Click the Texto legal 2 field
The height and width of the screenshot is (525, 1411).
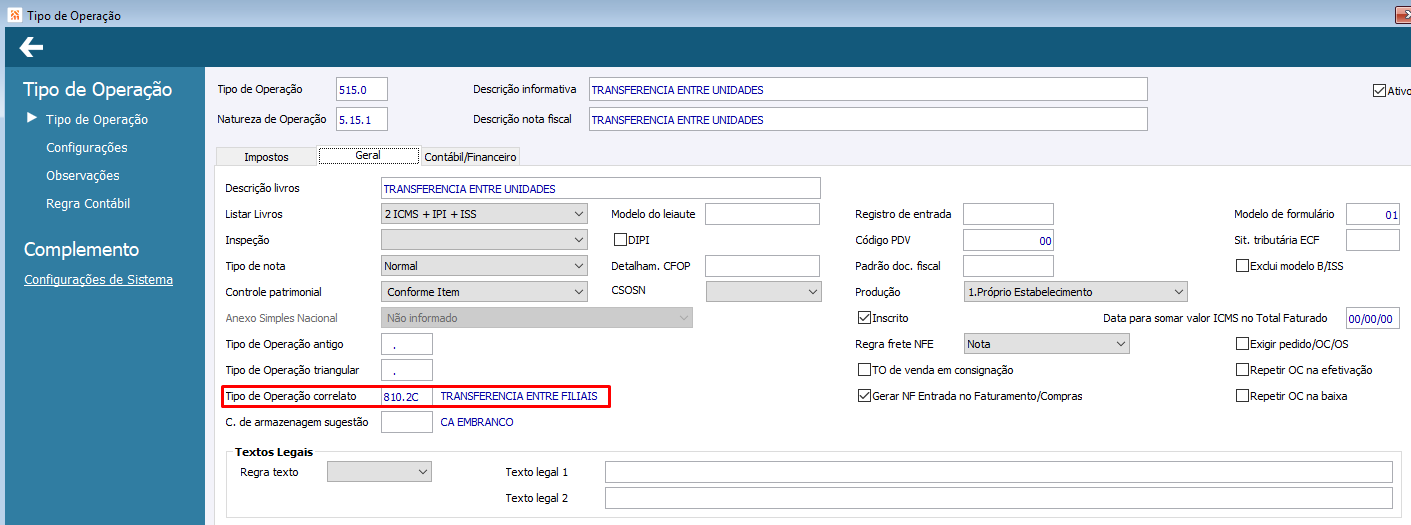pos(999,498)
